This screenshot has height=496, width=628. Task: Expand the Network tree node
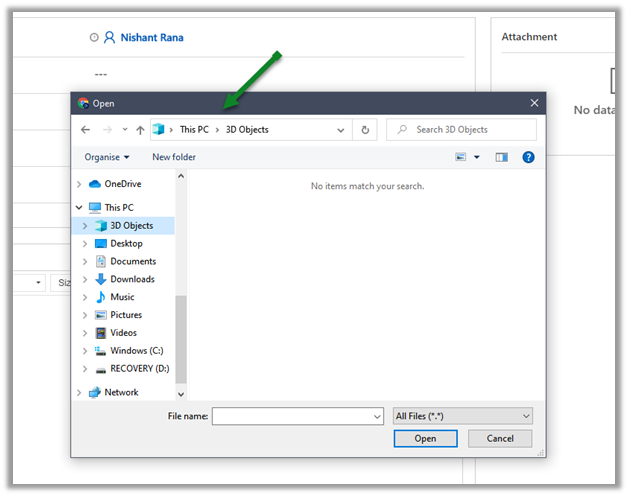coord(79,393)
